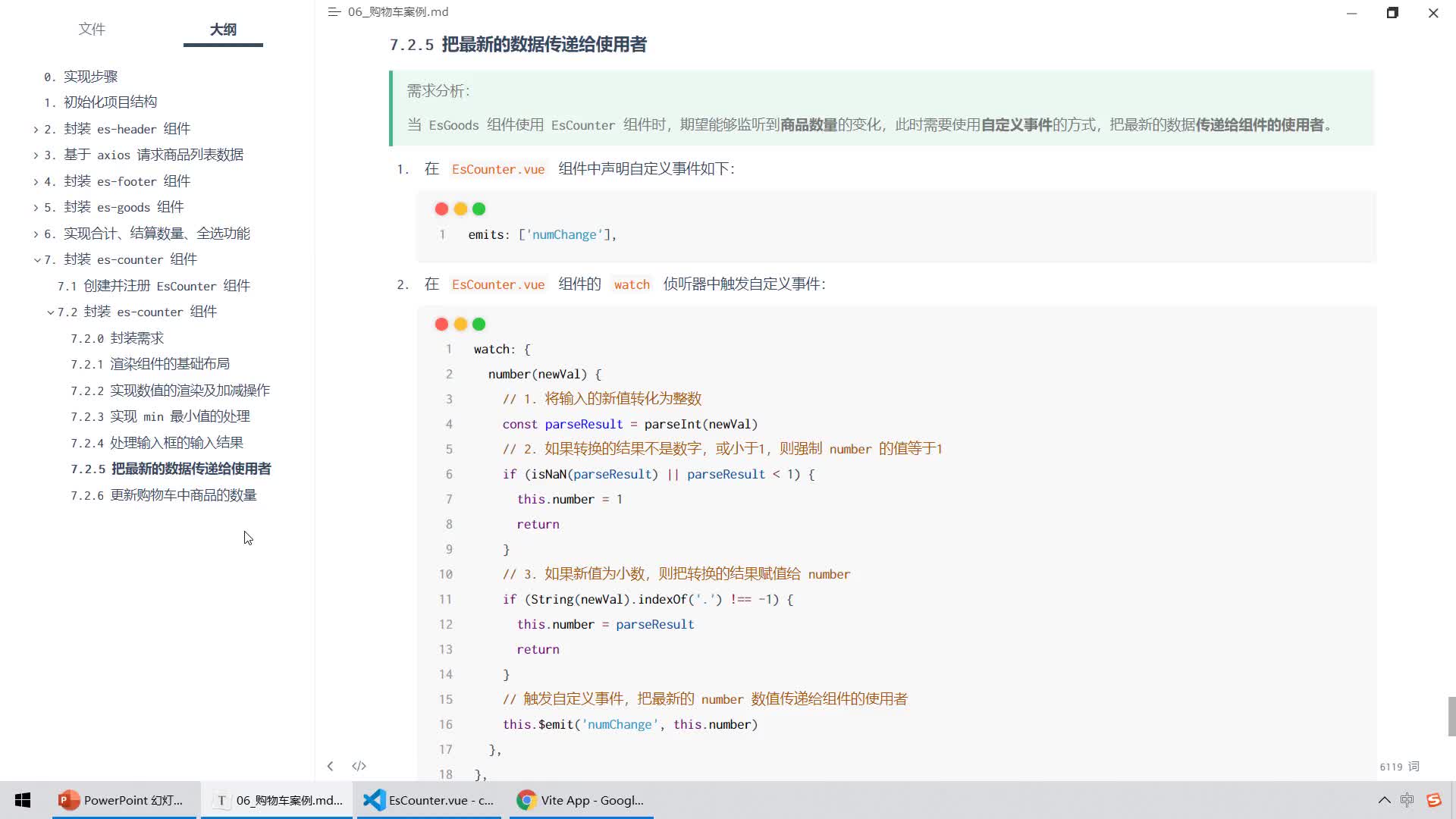This screenshot has width=1456, height=819.
Task: Click code line if (isNaN(parseResult) || parseResult < 1) {
Action: (658, 475)
